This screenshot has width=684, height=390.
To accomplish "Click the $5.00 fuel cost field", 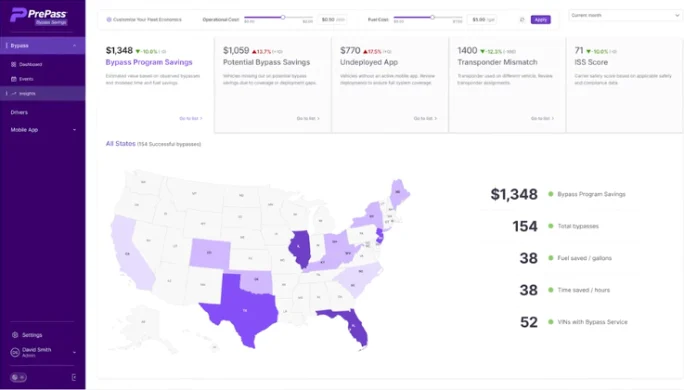I will click(x=482, y=20).
